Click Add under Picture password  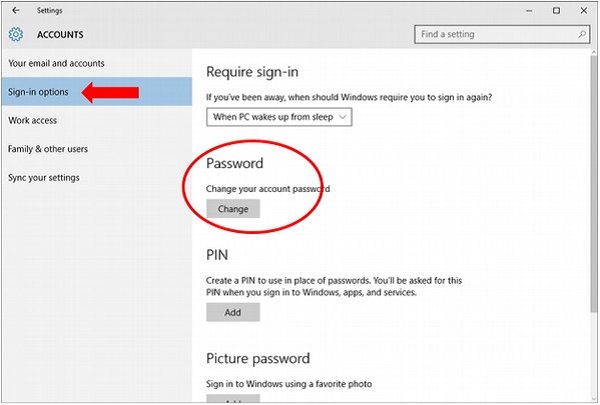tap(233, 400)
